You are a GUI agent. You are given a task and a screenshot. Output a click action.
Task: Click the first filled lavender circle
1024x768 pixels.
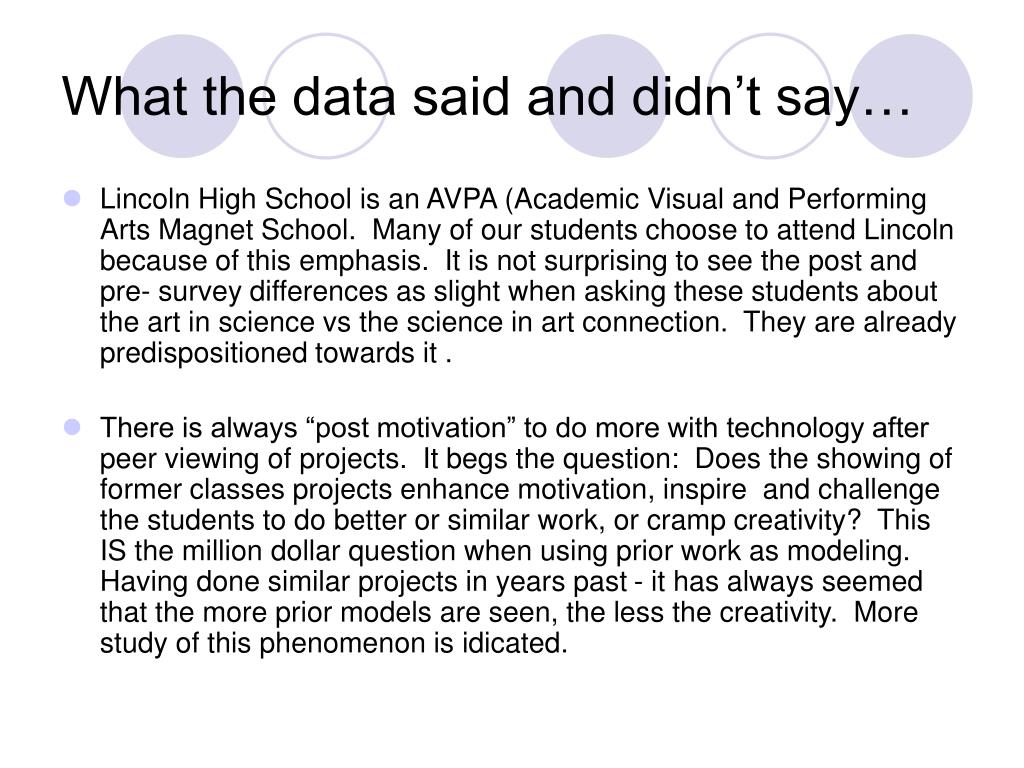click(x=182, y=96)
